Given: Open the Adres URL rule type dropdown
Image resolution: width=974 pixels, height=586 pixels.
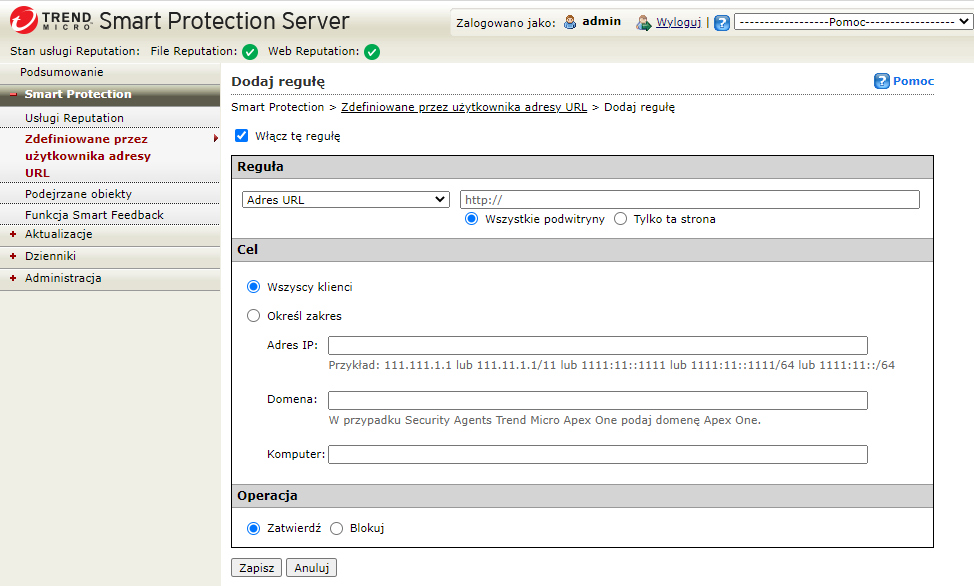Looking at the screenshot, I should point(346,200).
